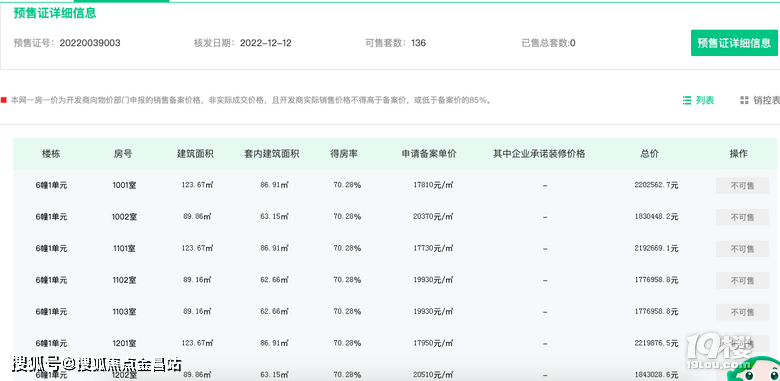Select the 套内建筑面积 column header
The image size is (780, 381).
click(x=272, y=154)
